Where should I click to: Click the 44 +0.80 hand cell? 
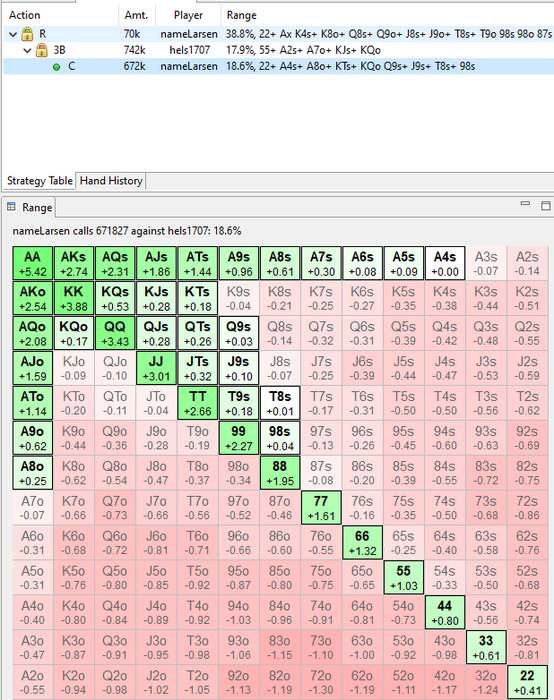(x=445, y=612)
